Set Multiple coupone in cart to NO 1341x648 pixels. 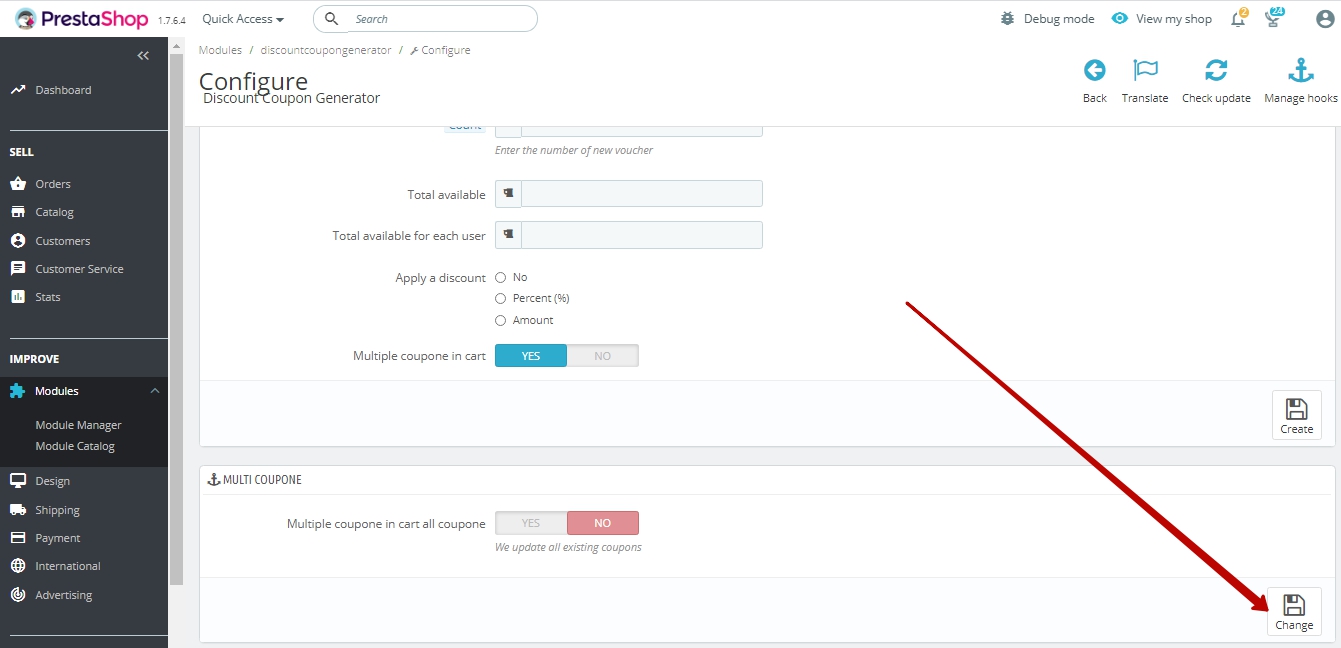(x=602, y=356)
